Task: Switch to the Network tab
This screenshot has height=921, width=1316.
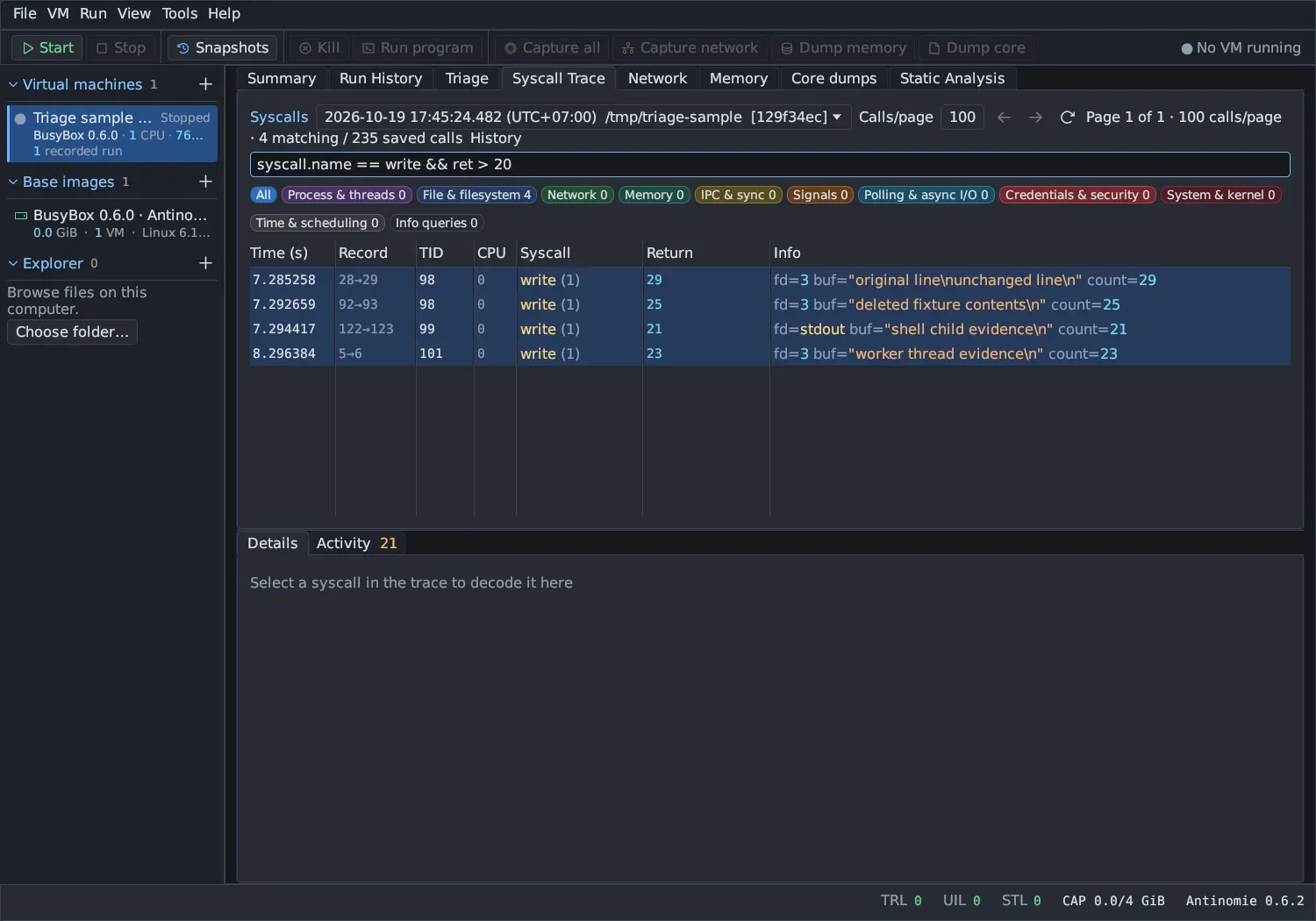Action: [657, 78]
